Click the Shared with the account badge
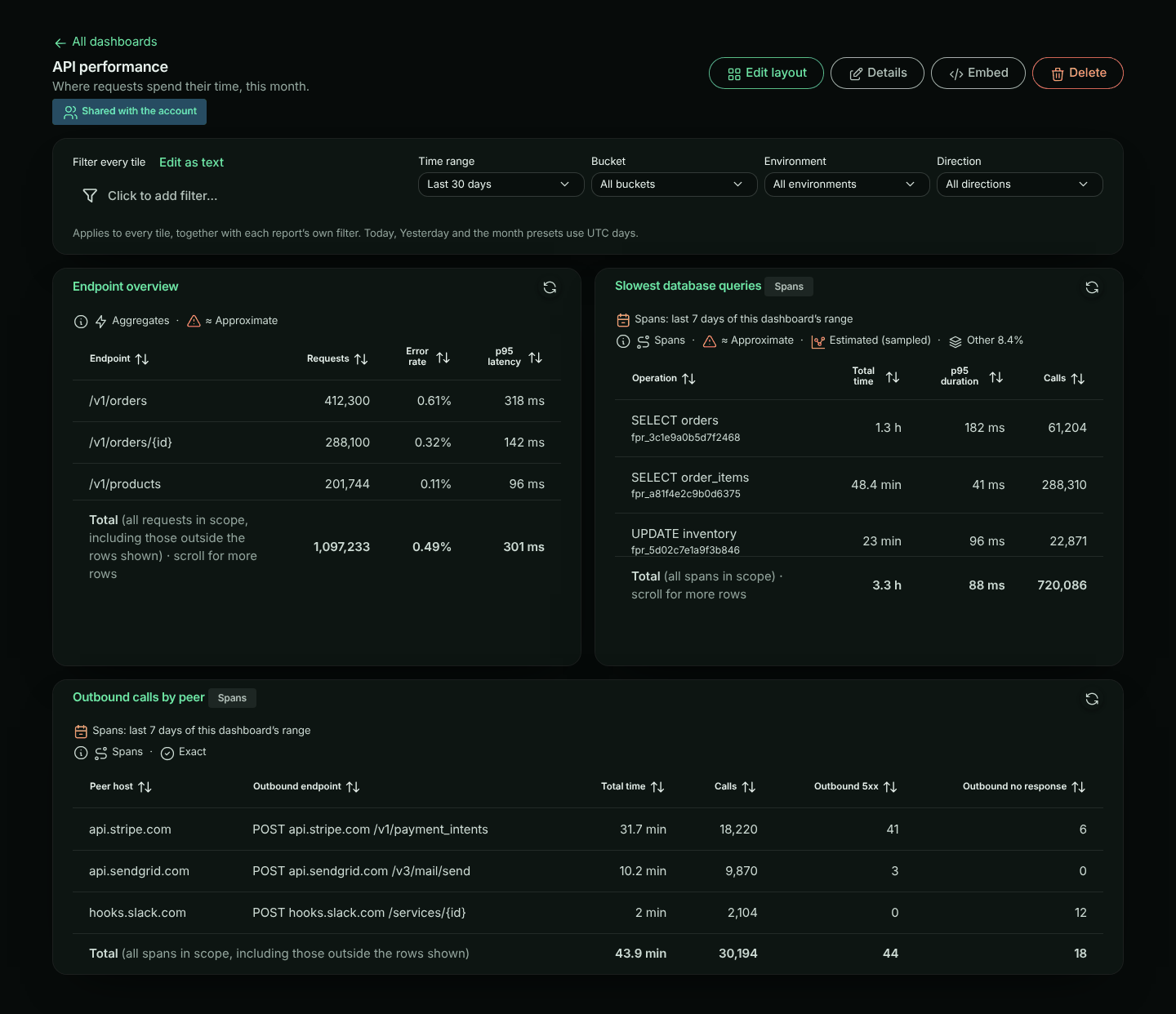The width and height of the screenshot is (1176, 1014). (x=129, y=112)
